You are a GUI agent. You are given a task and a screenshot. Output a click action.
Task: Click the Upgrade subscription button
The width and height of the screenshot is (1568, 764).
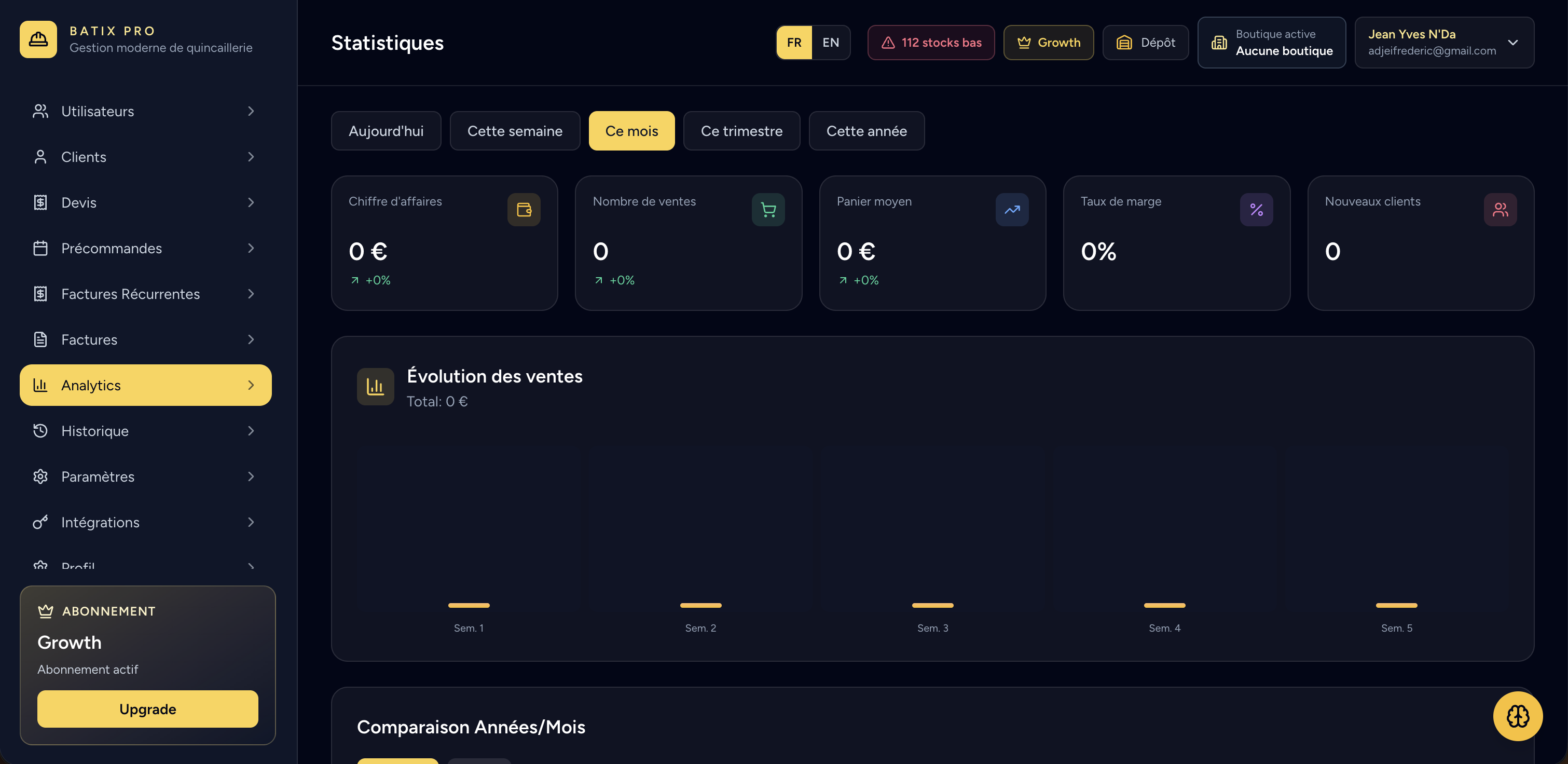147,709
